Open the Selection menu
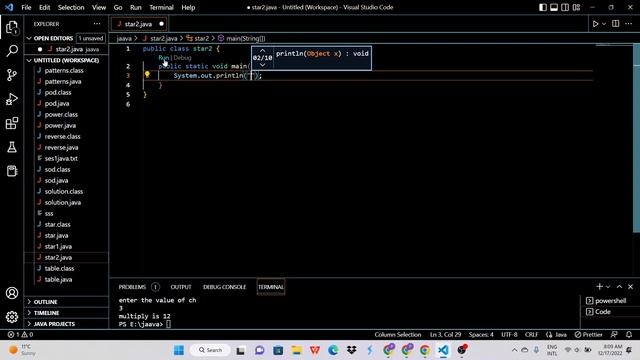 (x=71, y=7)
